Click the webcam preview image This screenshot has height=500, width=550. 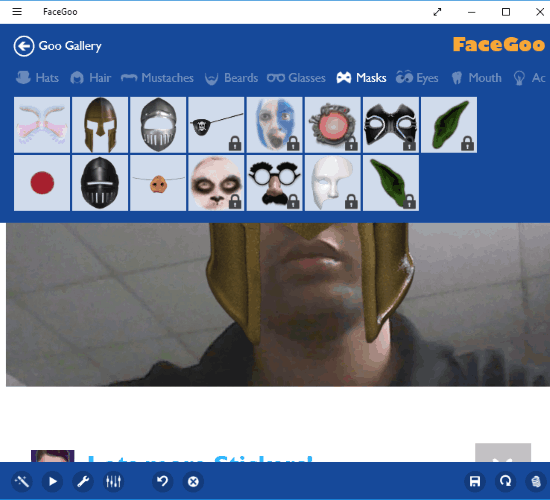(x=278, y=305)
